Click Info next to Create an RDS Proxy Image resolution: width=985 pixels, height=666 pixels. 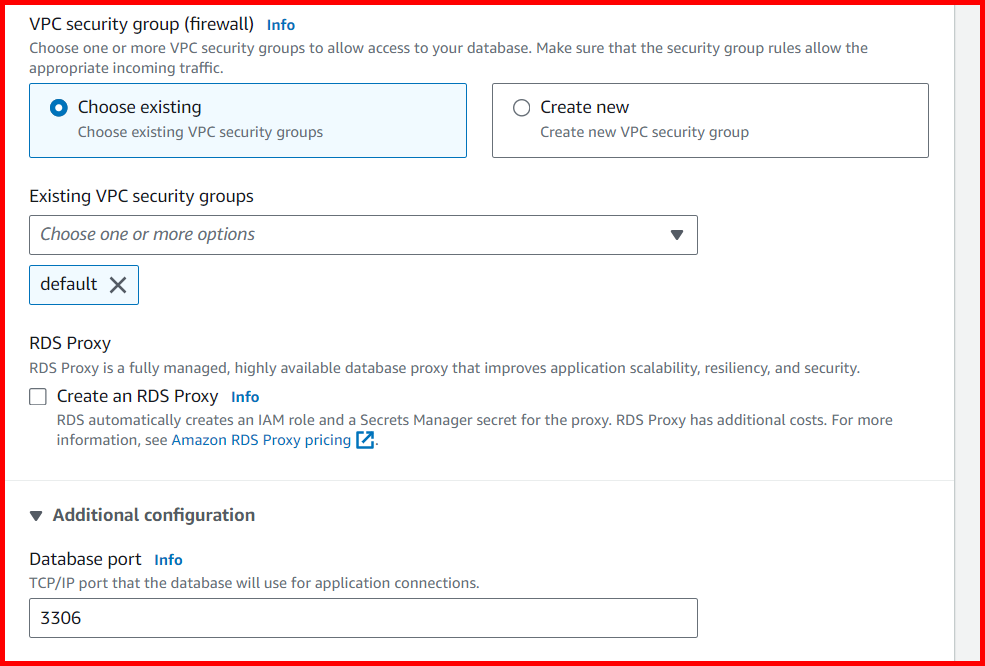coord(245,396)
